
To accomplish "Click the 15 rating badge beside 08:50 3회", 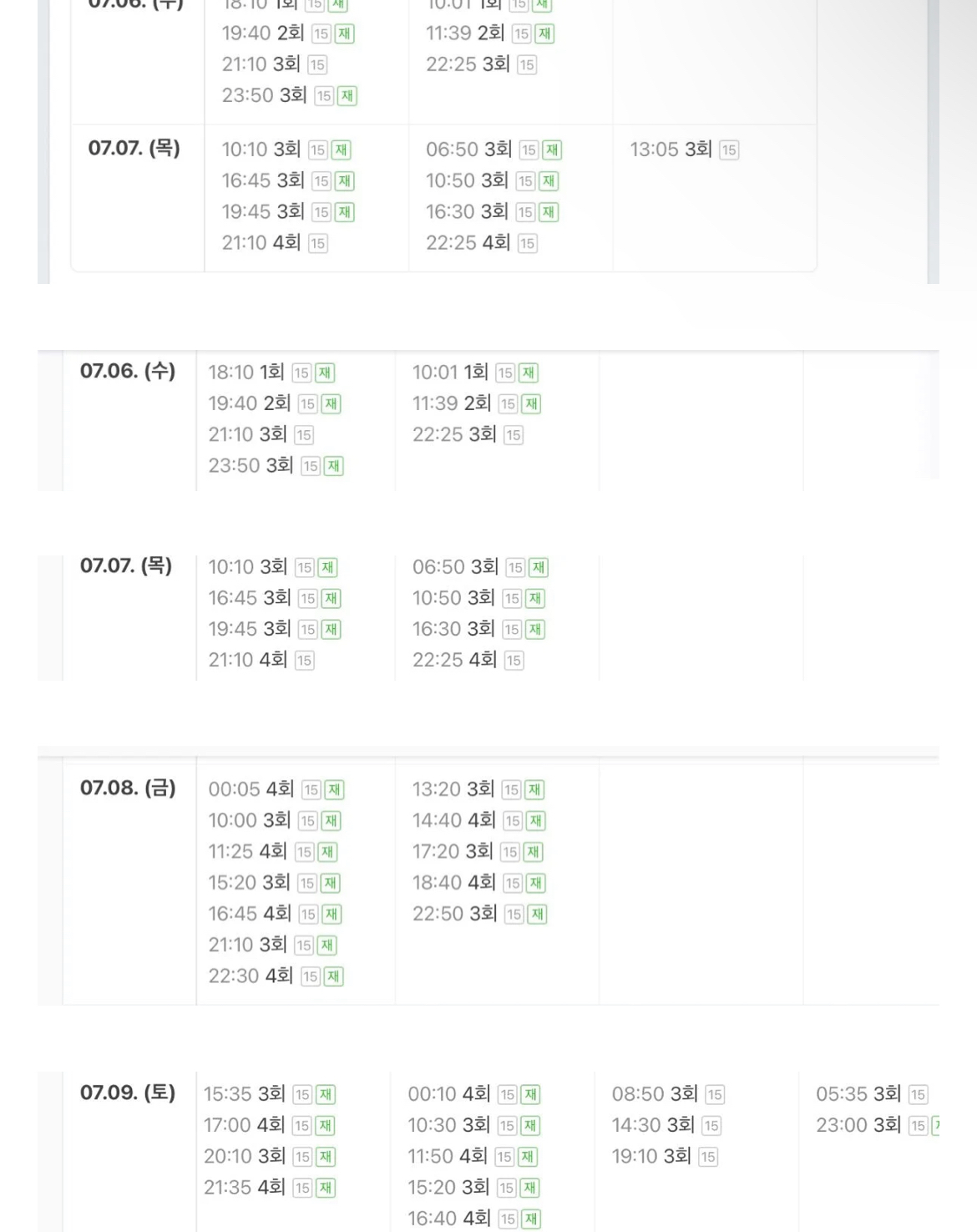I will (715, 1095).
